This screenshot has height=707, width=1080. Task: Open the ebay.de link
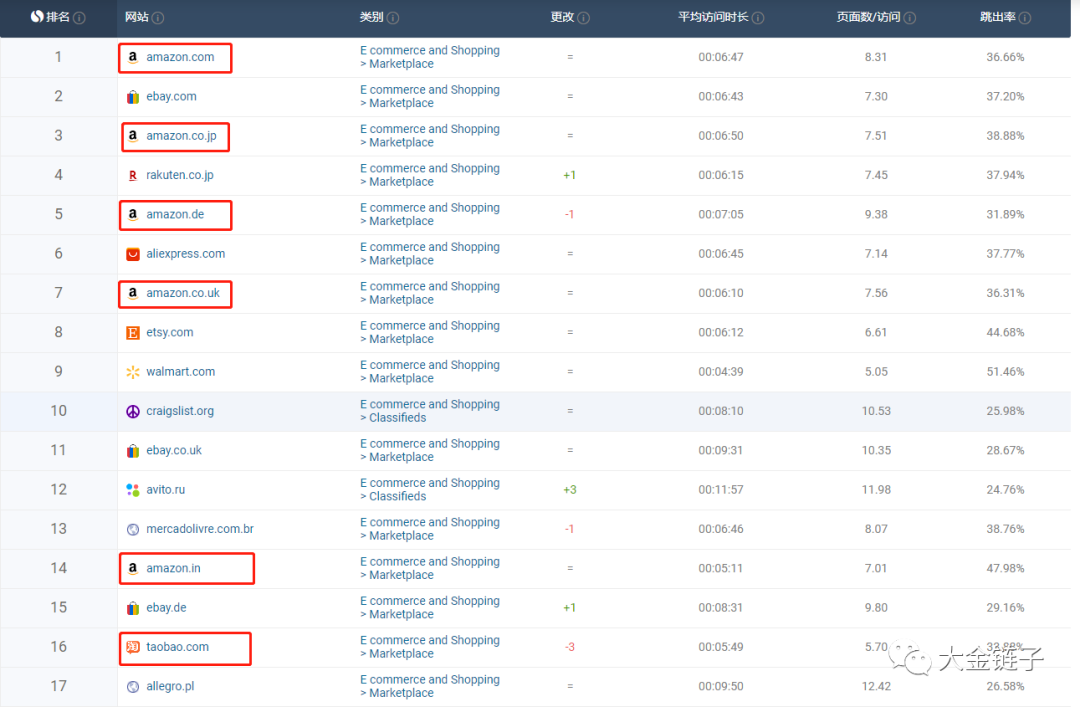click(x=166, y=607)
